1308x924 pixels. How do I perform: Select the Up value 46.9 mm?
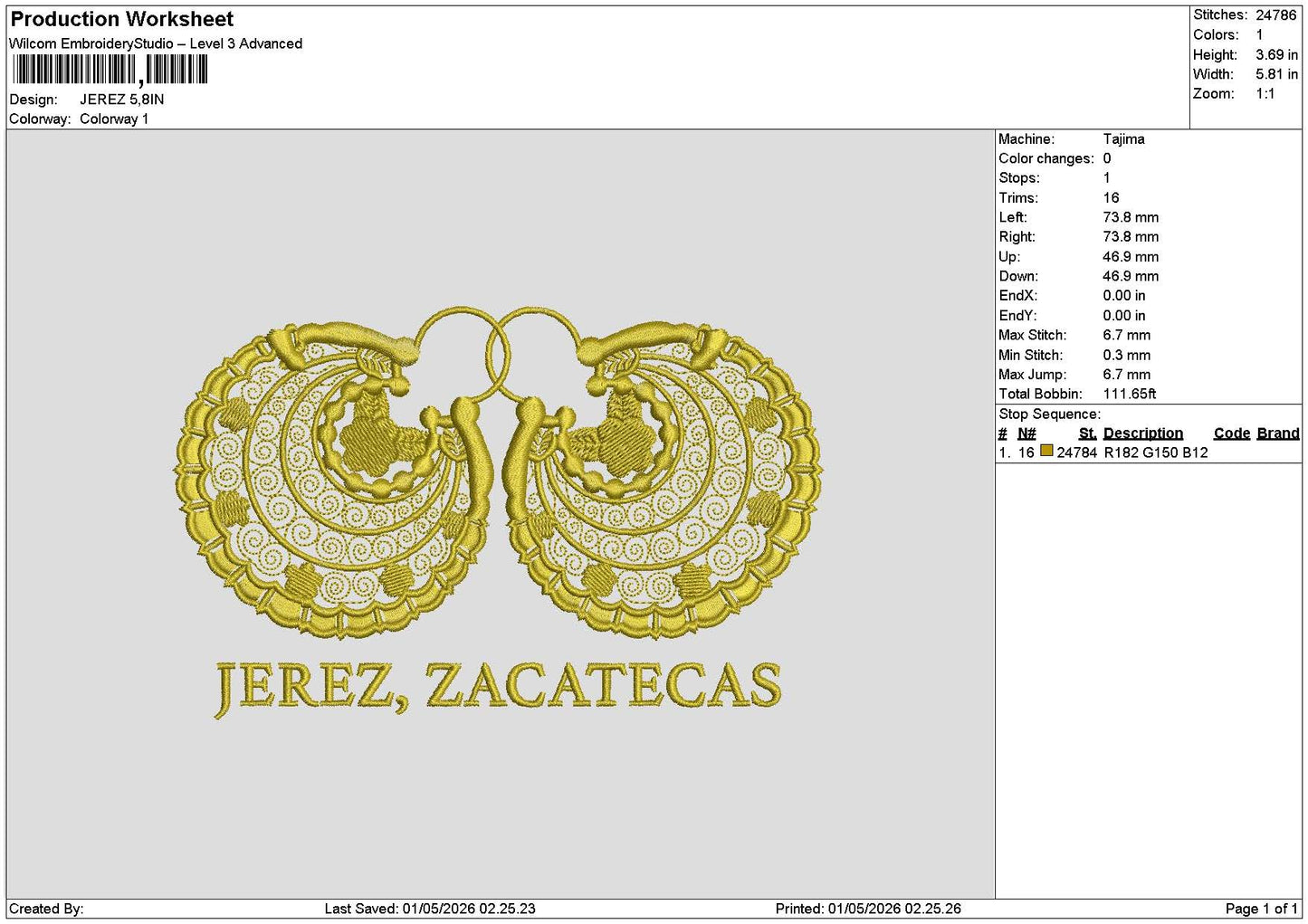pyautogui.click(x=1131, y=257)
